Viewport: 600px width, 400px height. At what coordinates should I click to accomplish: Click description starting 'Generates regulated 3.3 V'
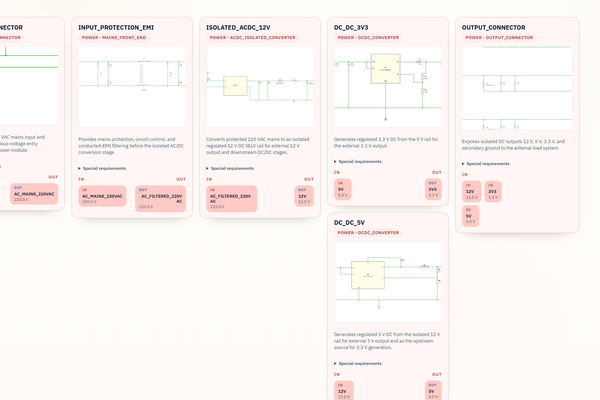(386, 143)
